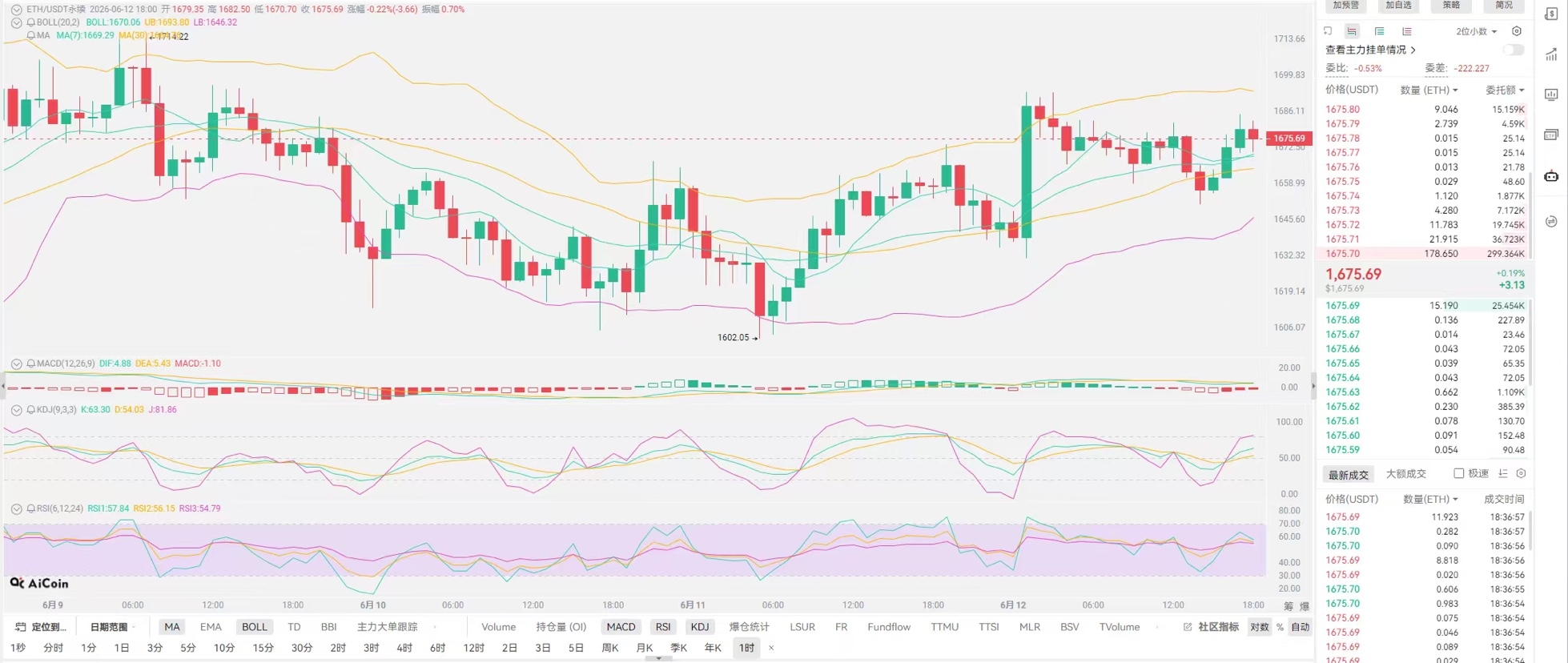Select the buy-and-sell combined order book view

pos(1352,31)
